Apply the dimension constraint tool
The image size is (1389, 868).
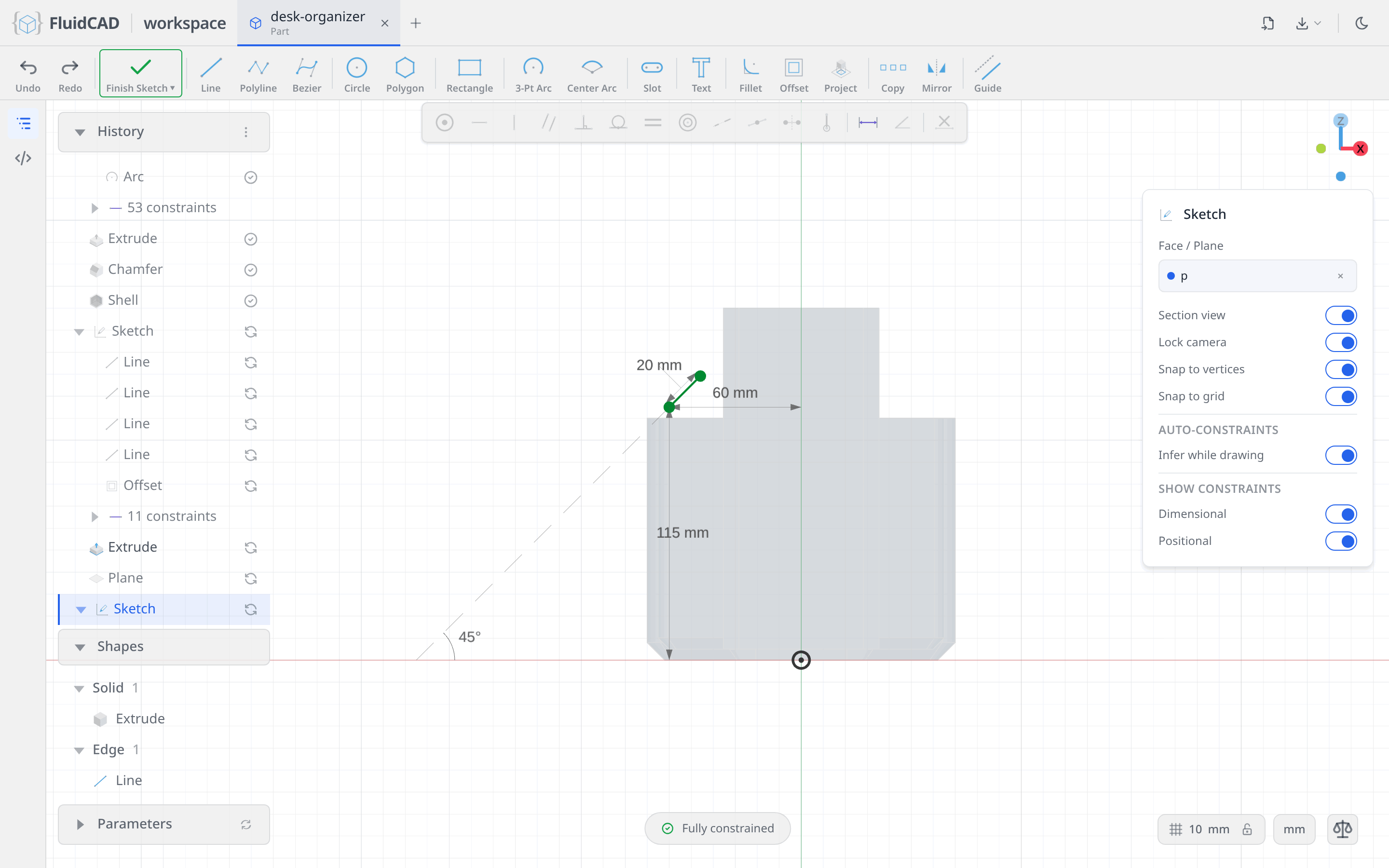point(867,122)
